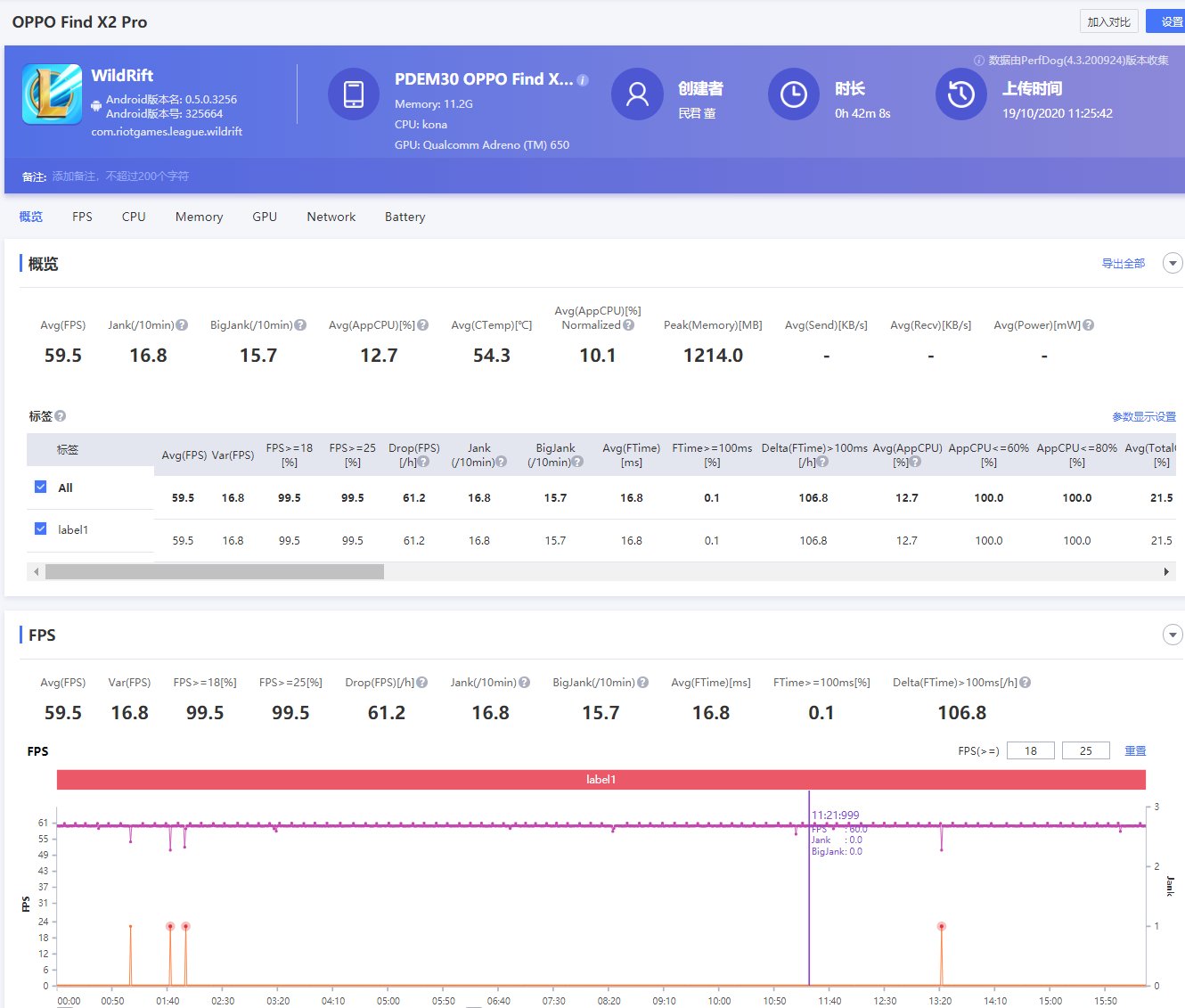Switch to the Battery tab
Screen dimensions: 1185x1008
point(405,217)
